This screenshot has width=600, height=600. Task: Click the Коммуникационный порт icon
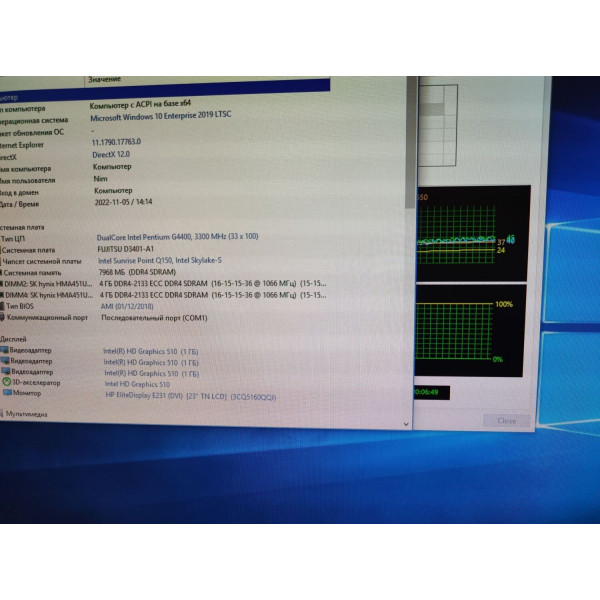(x=2, y=317)
